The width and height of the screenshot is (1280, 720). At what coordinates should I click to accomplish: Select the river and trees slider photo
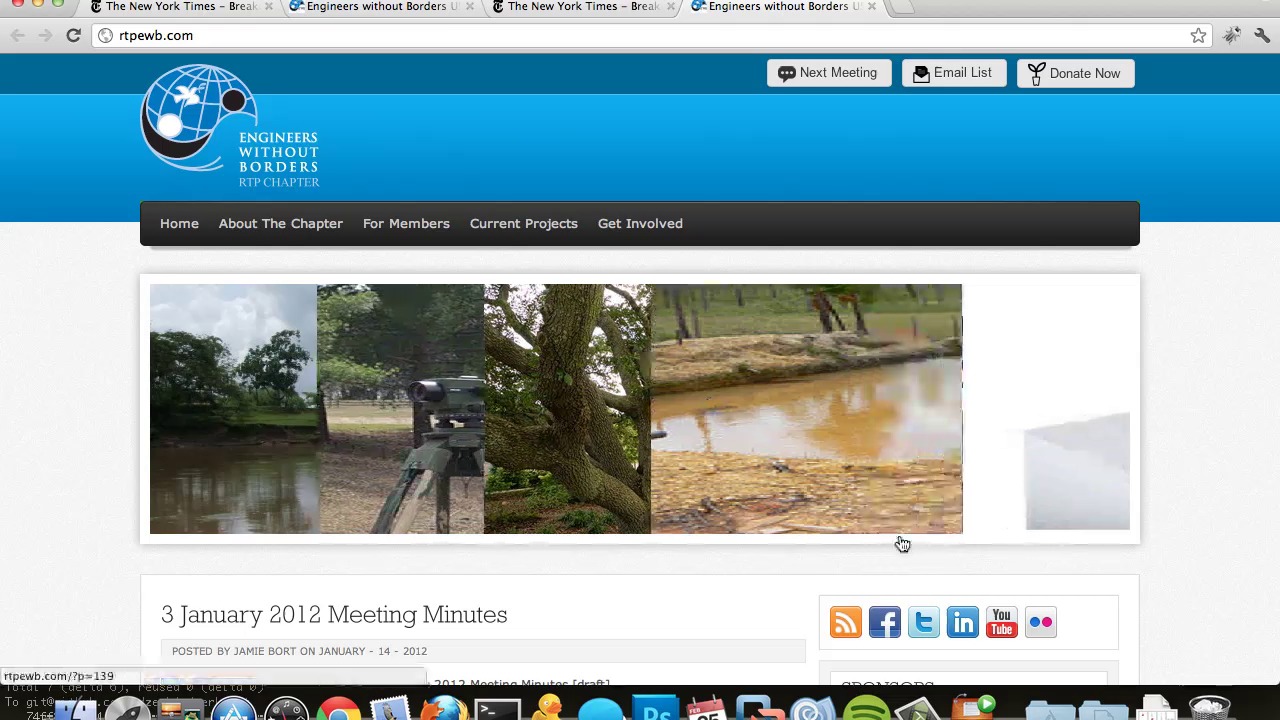pyautogui.click(x=233, y=409)
